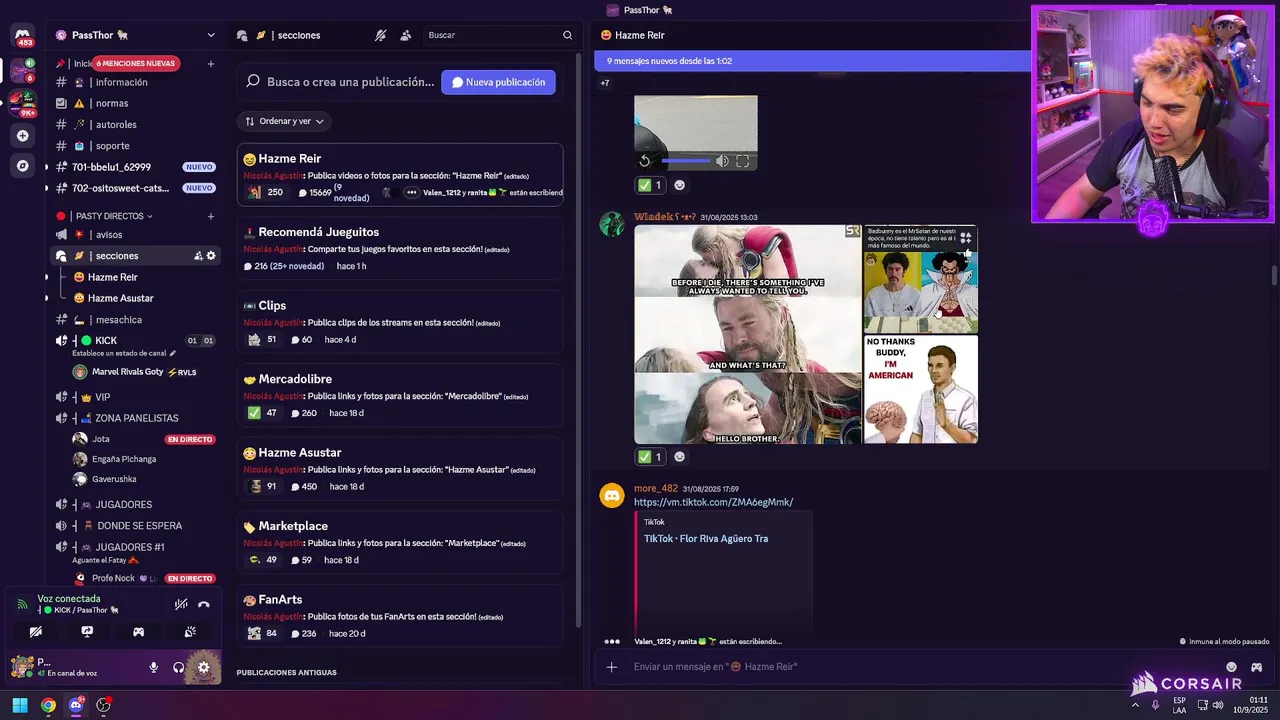1280x720 pixels.
Task: Click the video fullscreen icon
Action: pyautogui.click(x=743, y=161)
